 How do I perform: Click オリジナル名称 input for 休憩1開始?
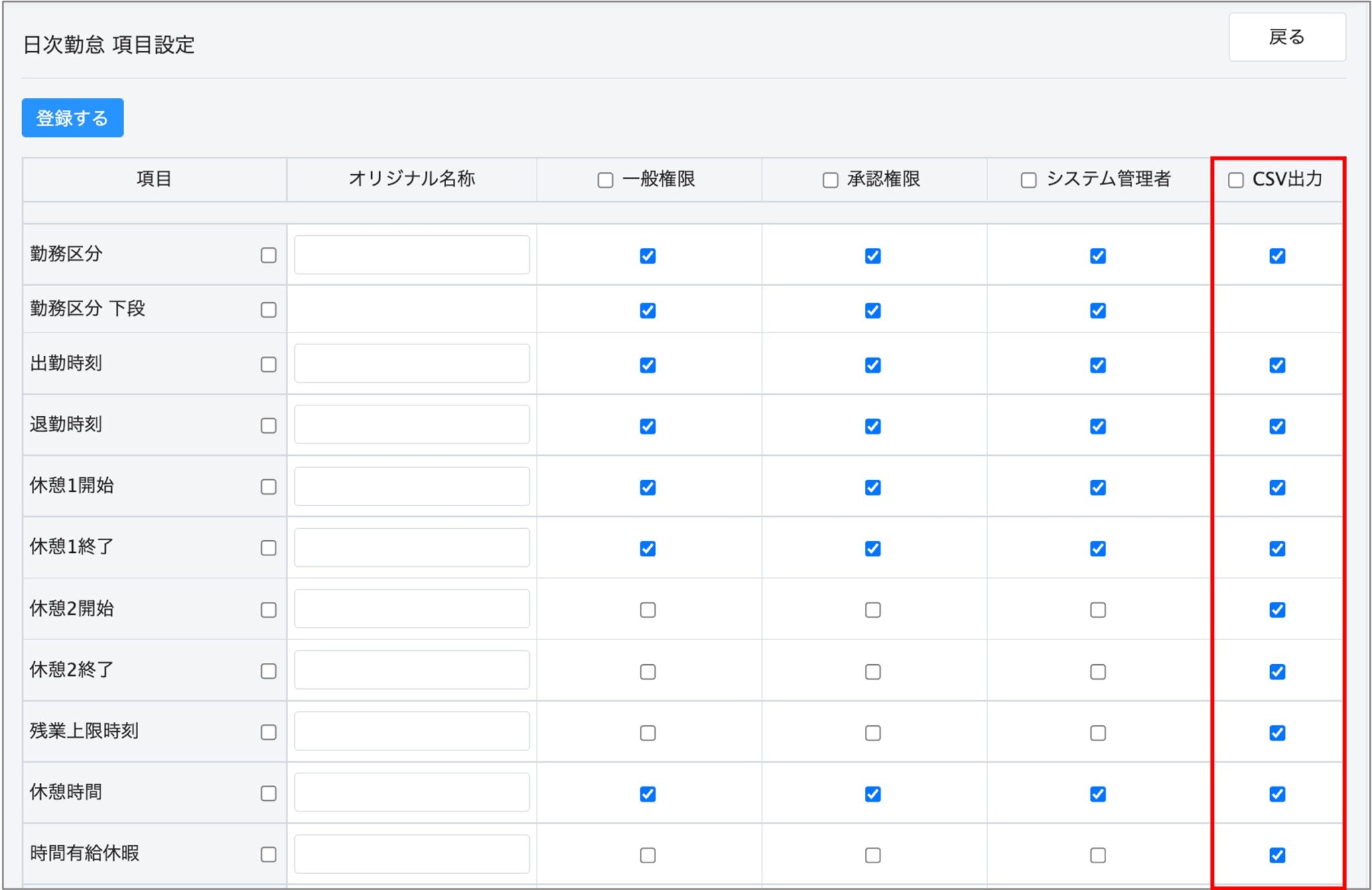(x=411, y=487)
